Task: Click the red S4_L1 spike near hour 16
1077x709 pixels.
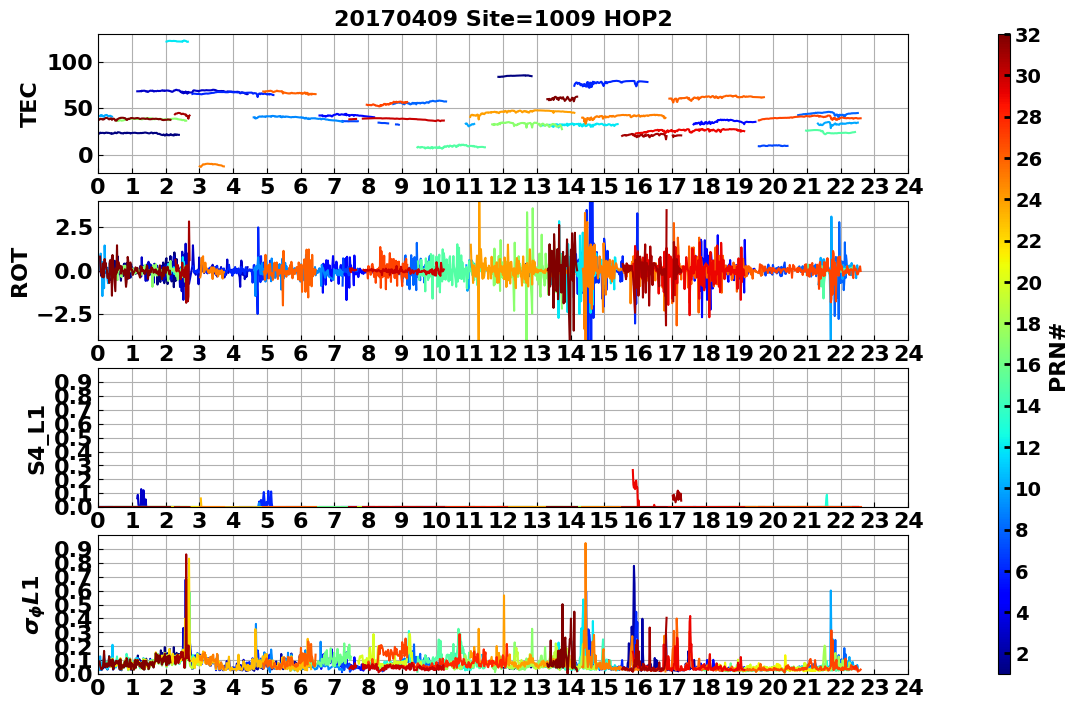Action: coord(635,486)
